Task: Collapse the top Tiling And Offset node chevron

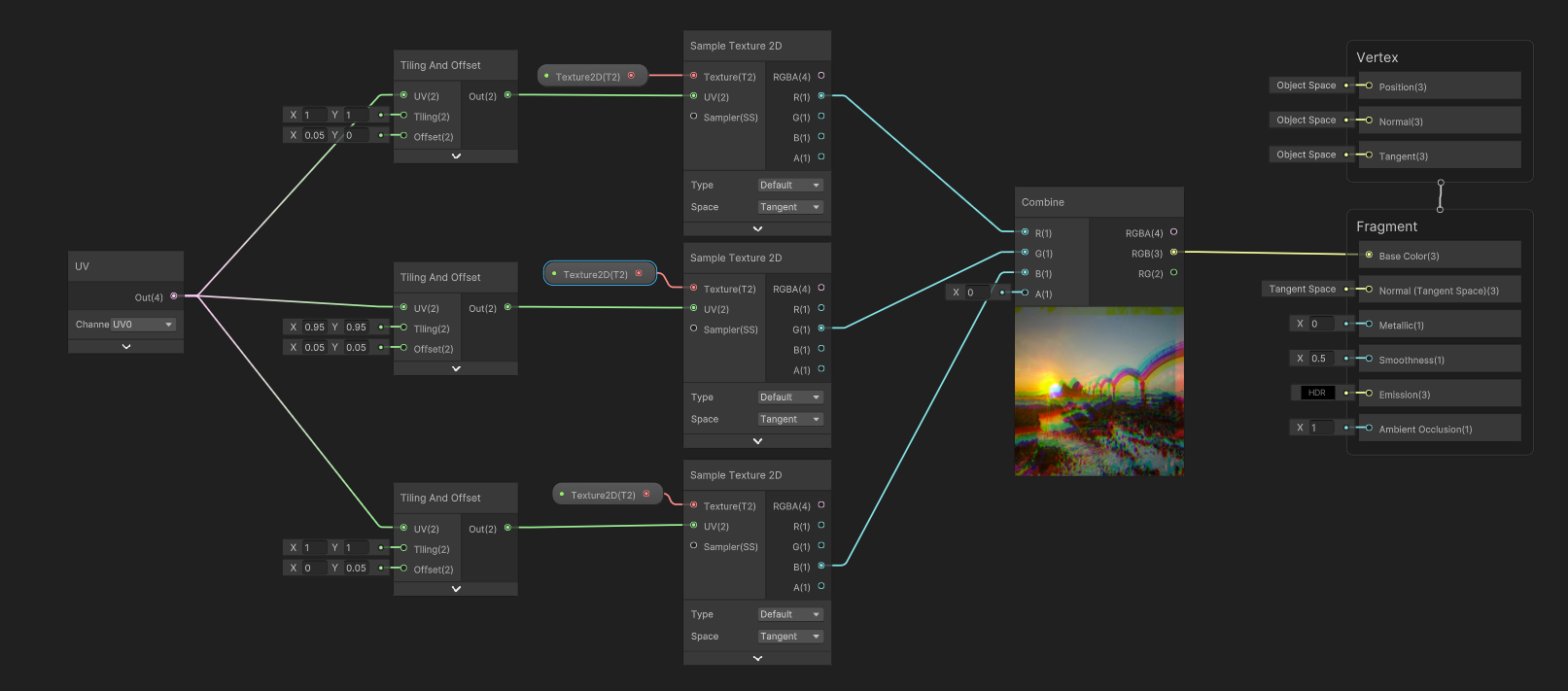Action: [456, 155]
